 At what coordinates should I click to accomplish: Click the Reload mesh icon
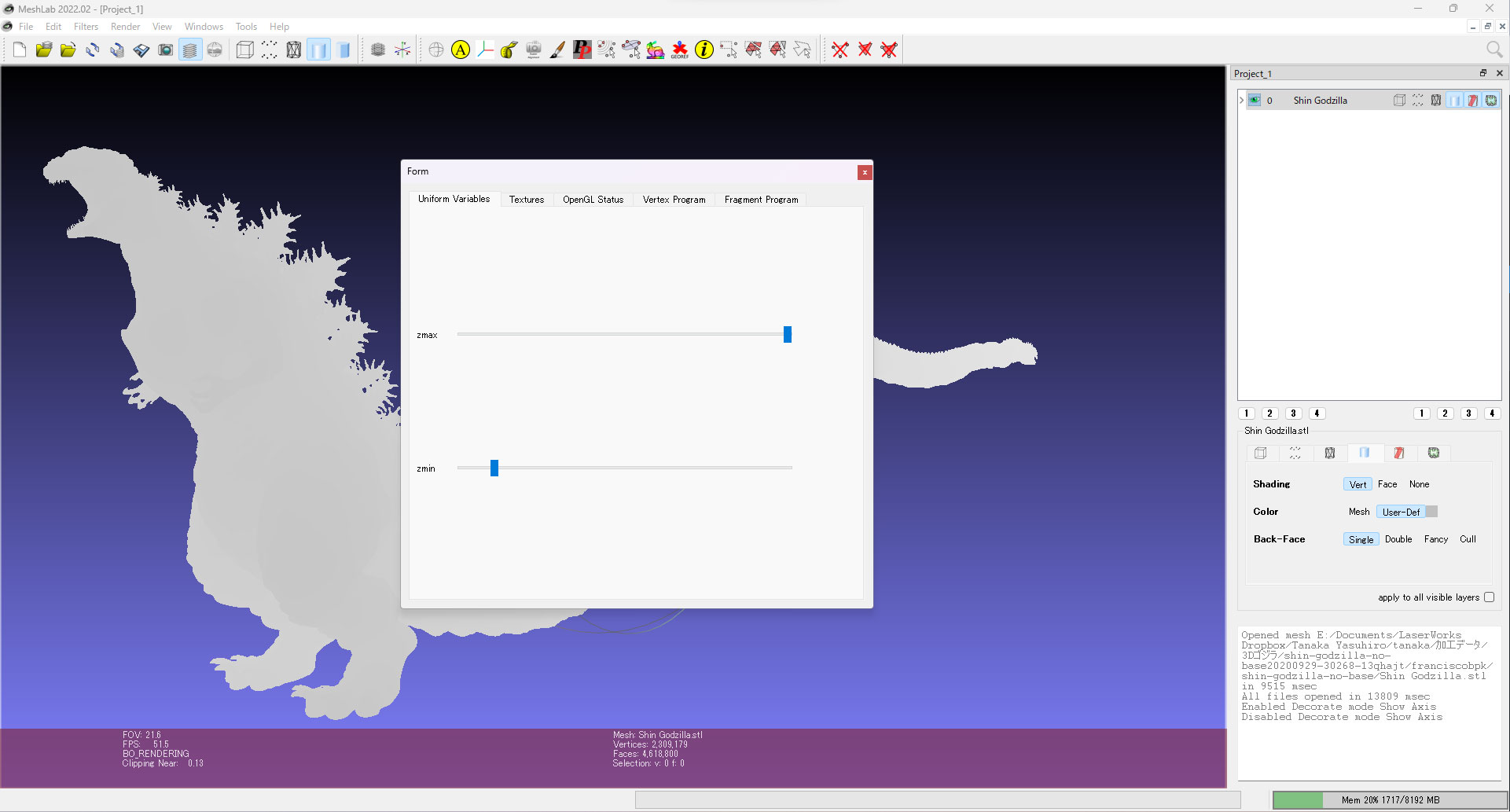click(x=93, y=50)
